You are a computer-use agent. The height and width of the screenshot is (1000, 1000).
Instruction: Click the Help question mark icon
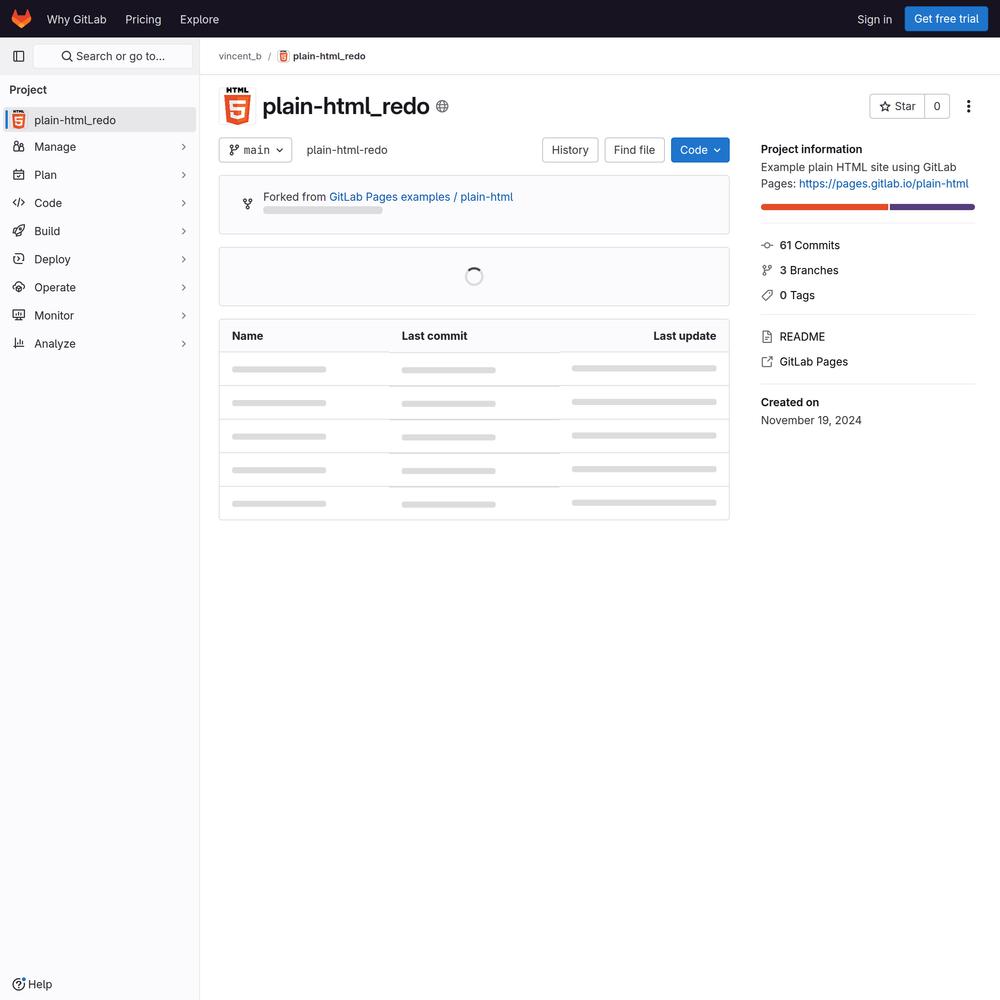18,984
